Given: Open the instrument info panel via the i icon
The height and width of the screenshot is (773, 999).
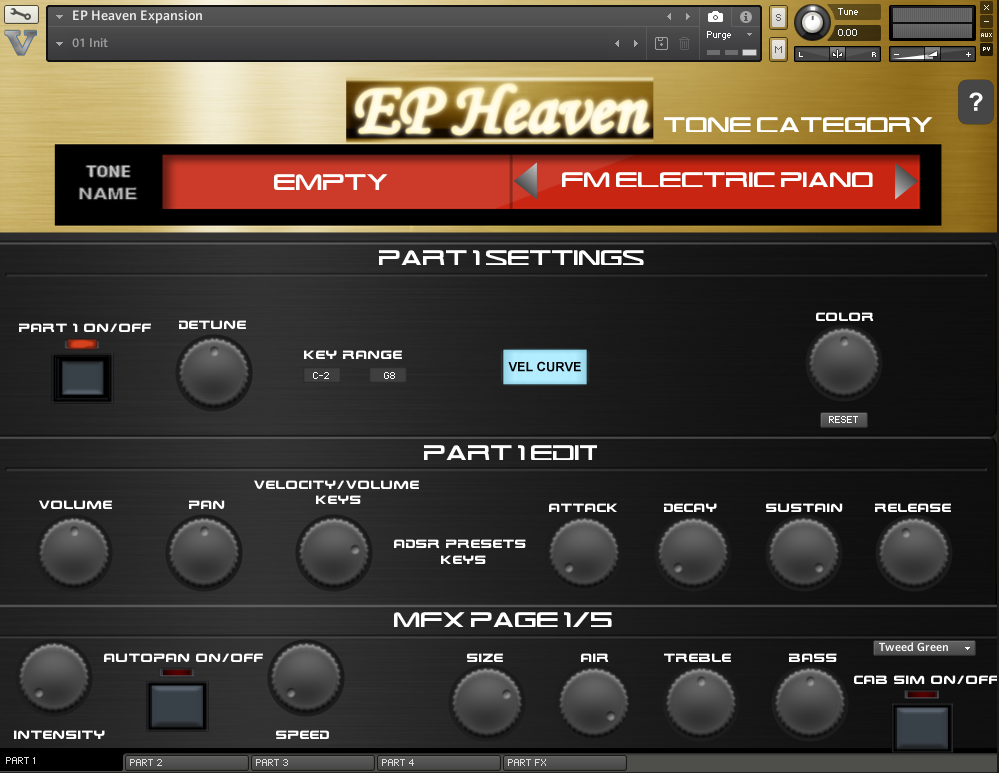Looking at the screenshot, I should (x=745, y=17).
